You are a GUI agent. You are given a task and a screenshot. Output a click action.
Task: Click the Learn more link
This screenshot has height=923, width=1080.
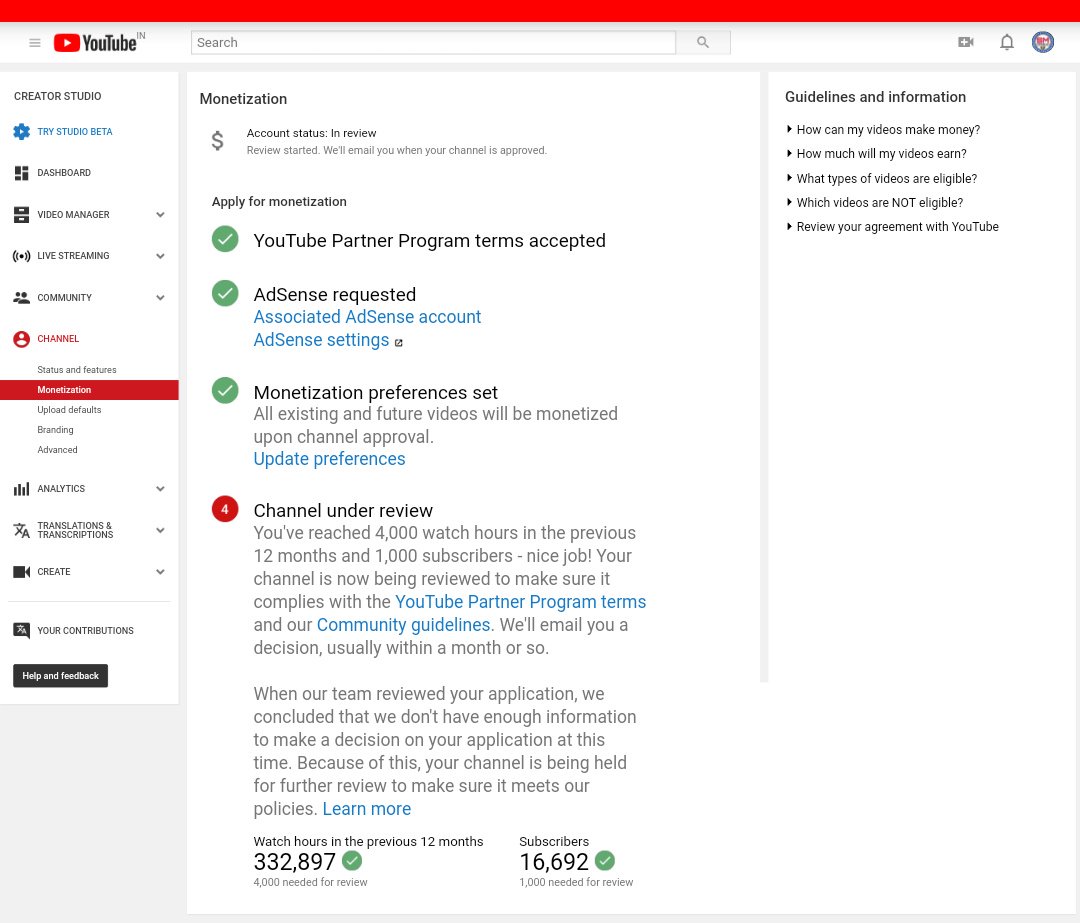366,809
